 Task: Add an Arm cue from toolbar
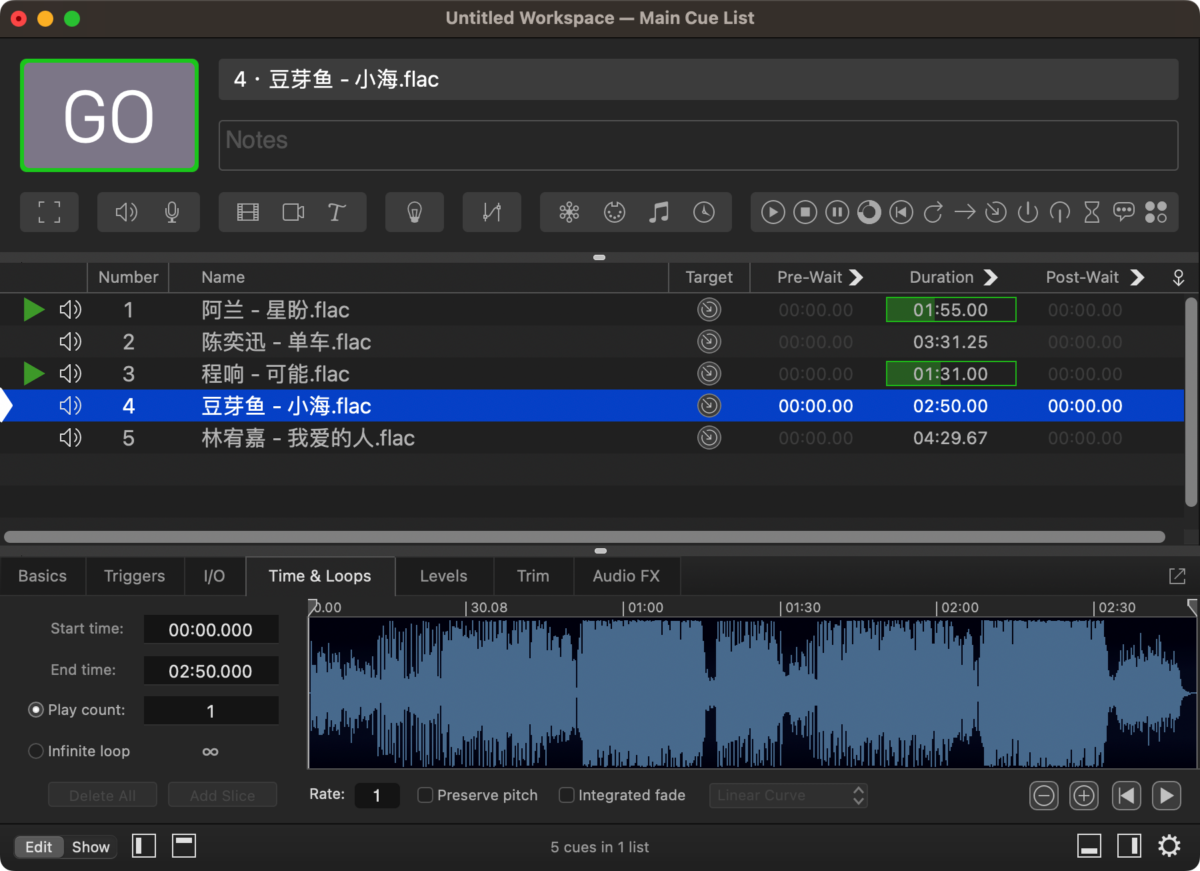click(x=1028, y=212)
